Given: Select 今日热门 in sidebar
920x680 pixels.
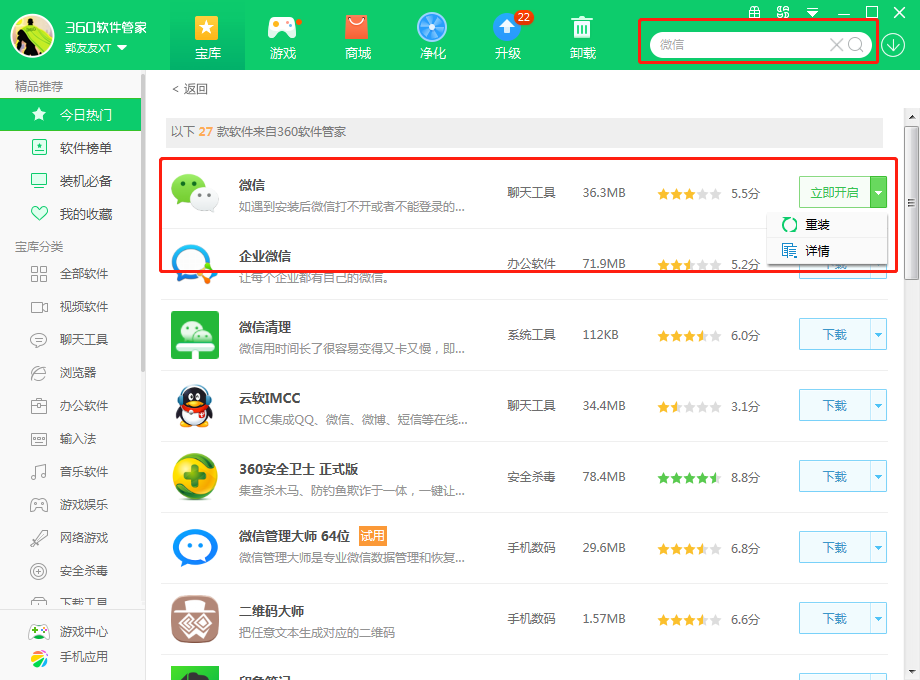Looking at the screenshot, I should point(70,114).
